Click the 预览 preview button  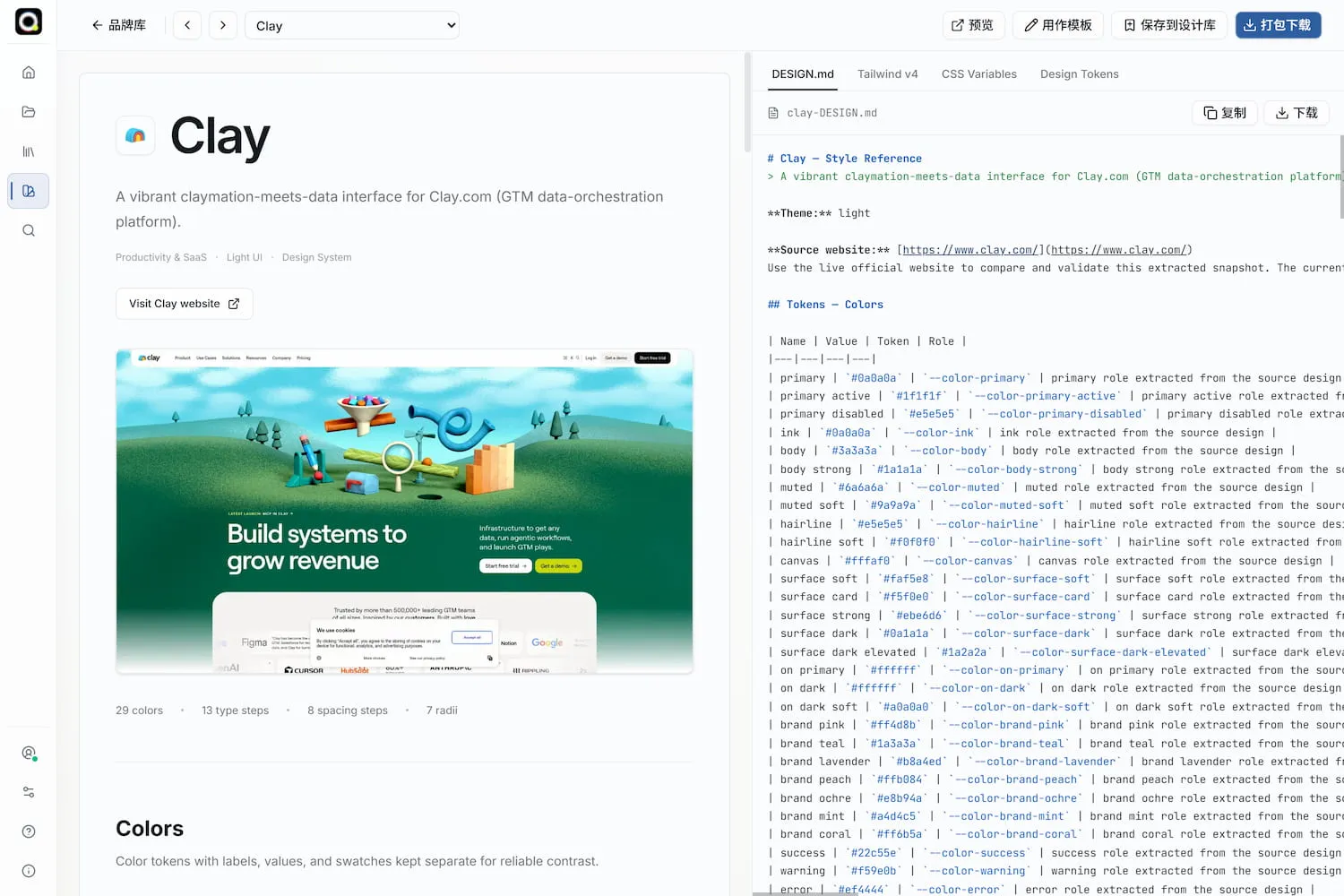point(973,25)
